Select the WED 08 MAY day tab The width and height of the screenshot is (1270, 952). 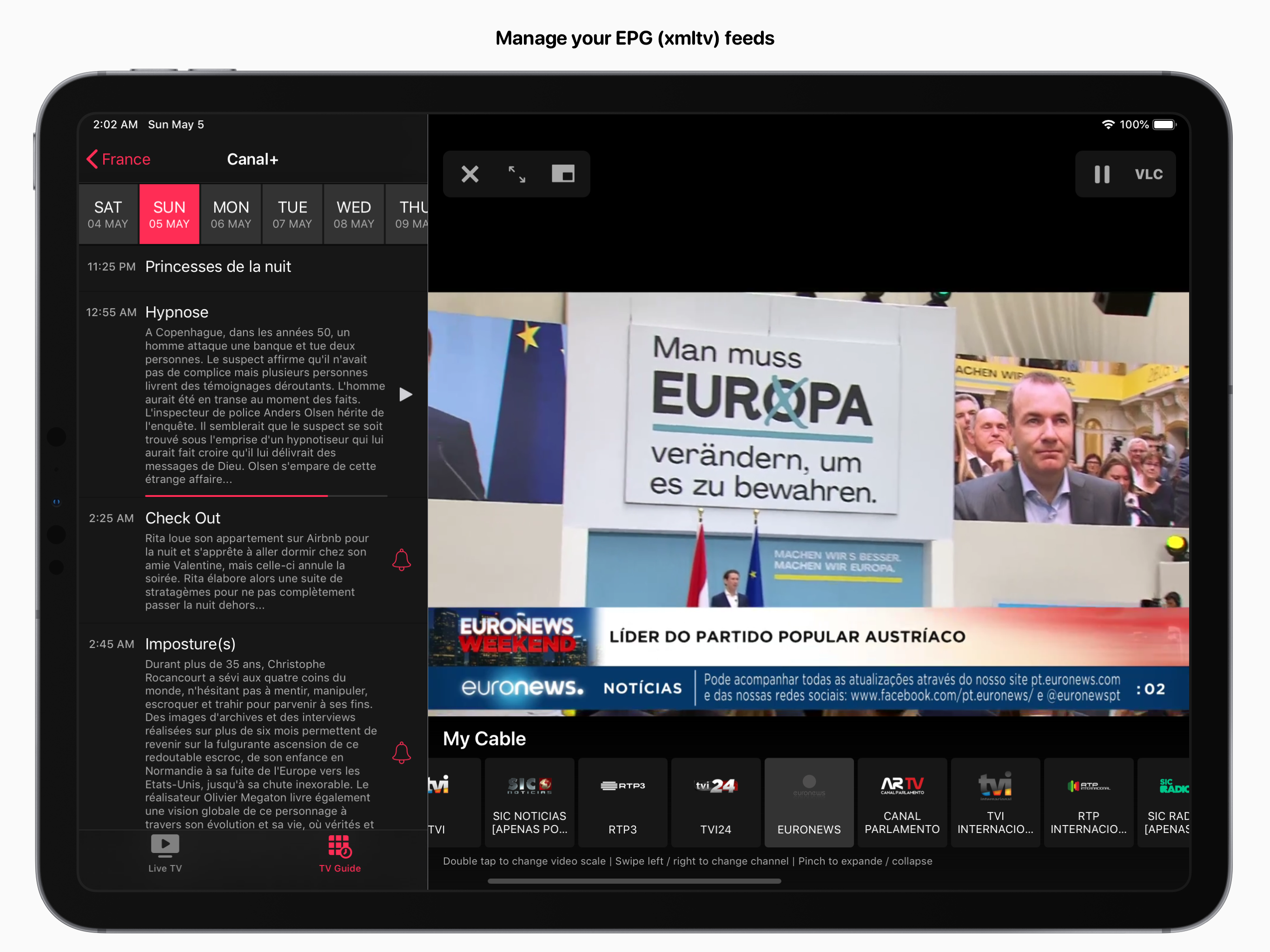click(354, 214)
